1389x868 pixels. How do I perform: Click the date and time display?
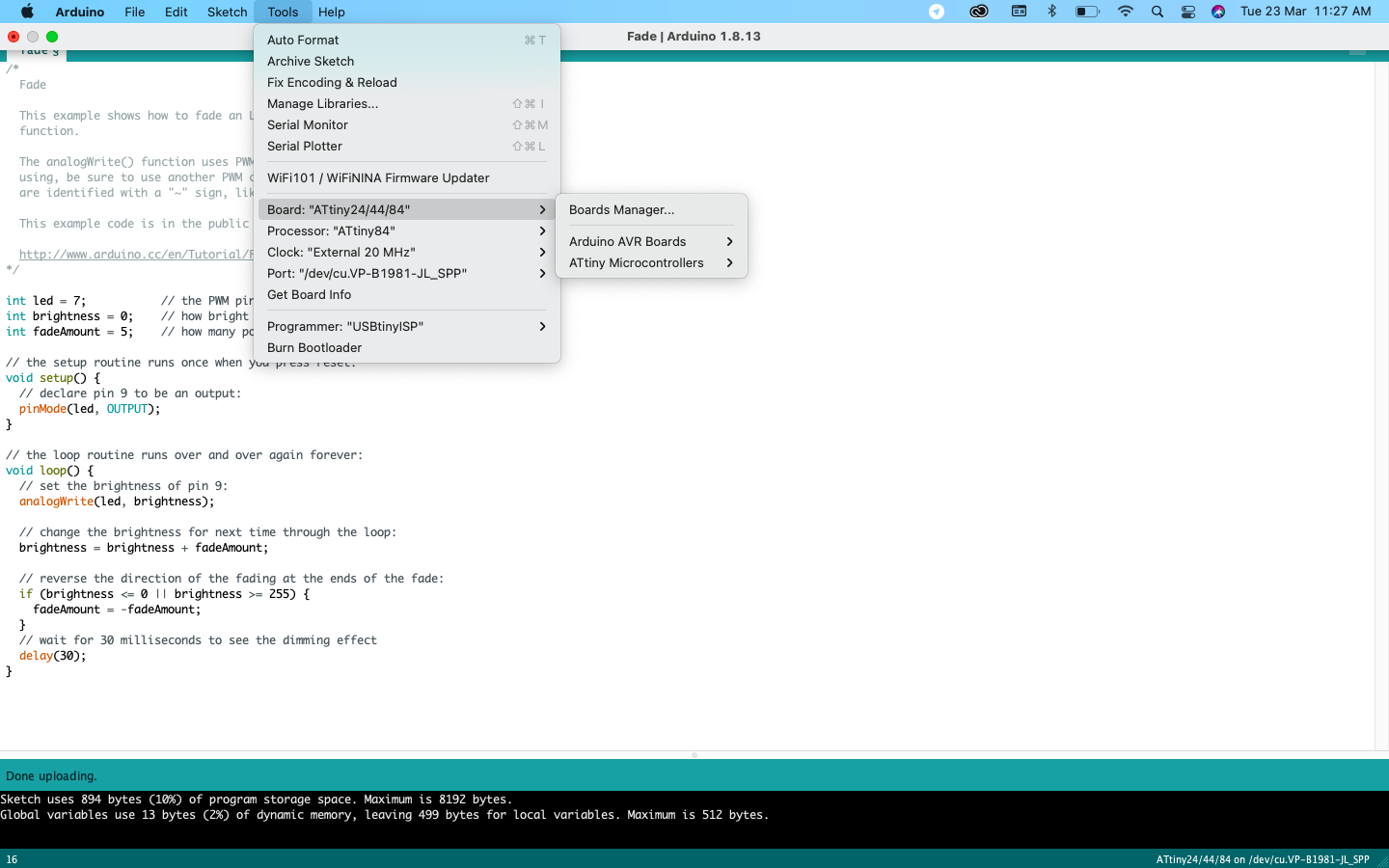click(x=1306, y=12)
